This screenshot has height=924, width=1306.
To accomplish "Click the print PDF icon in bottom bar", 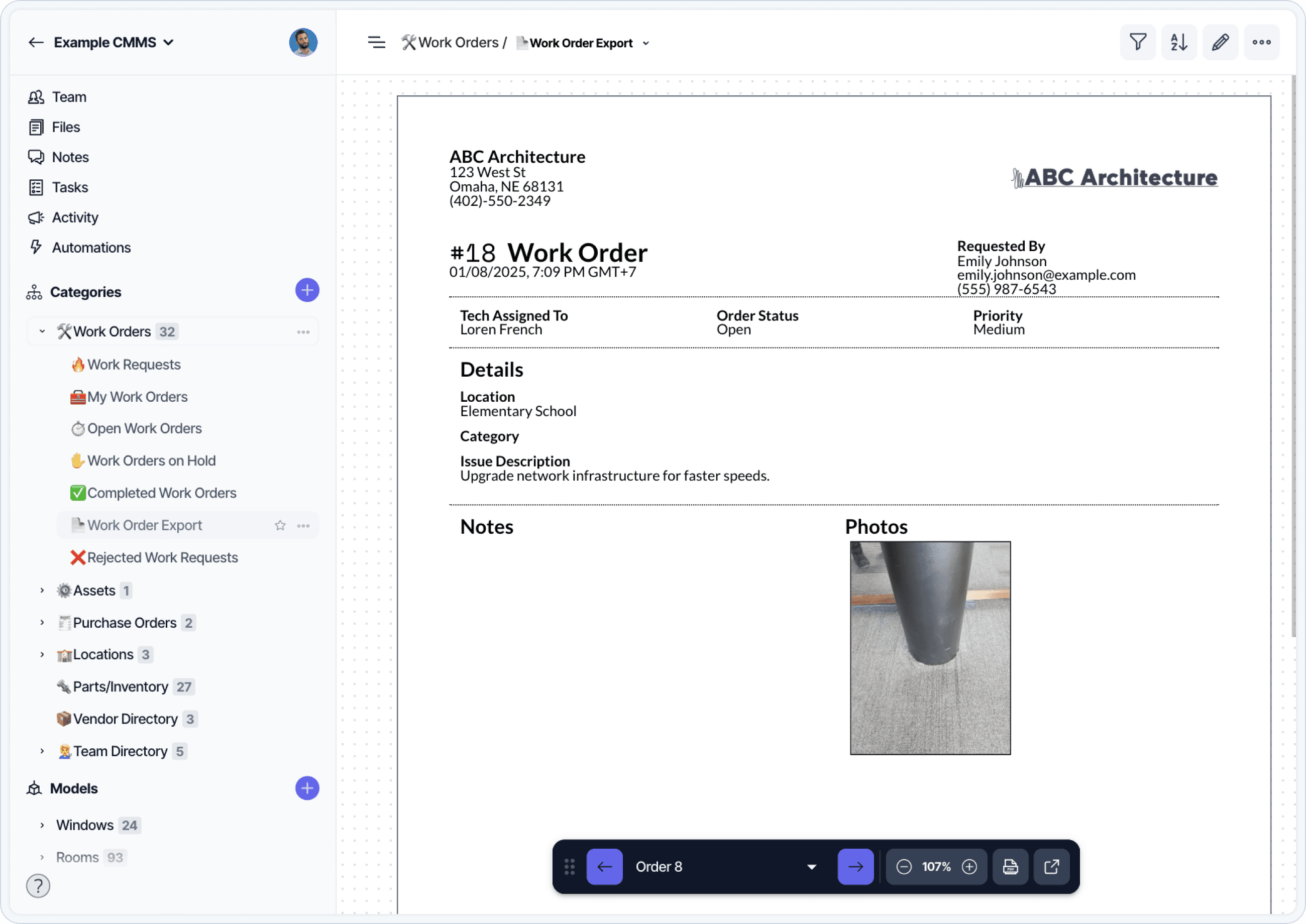I will coord(1010,867).
